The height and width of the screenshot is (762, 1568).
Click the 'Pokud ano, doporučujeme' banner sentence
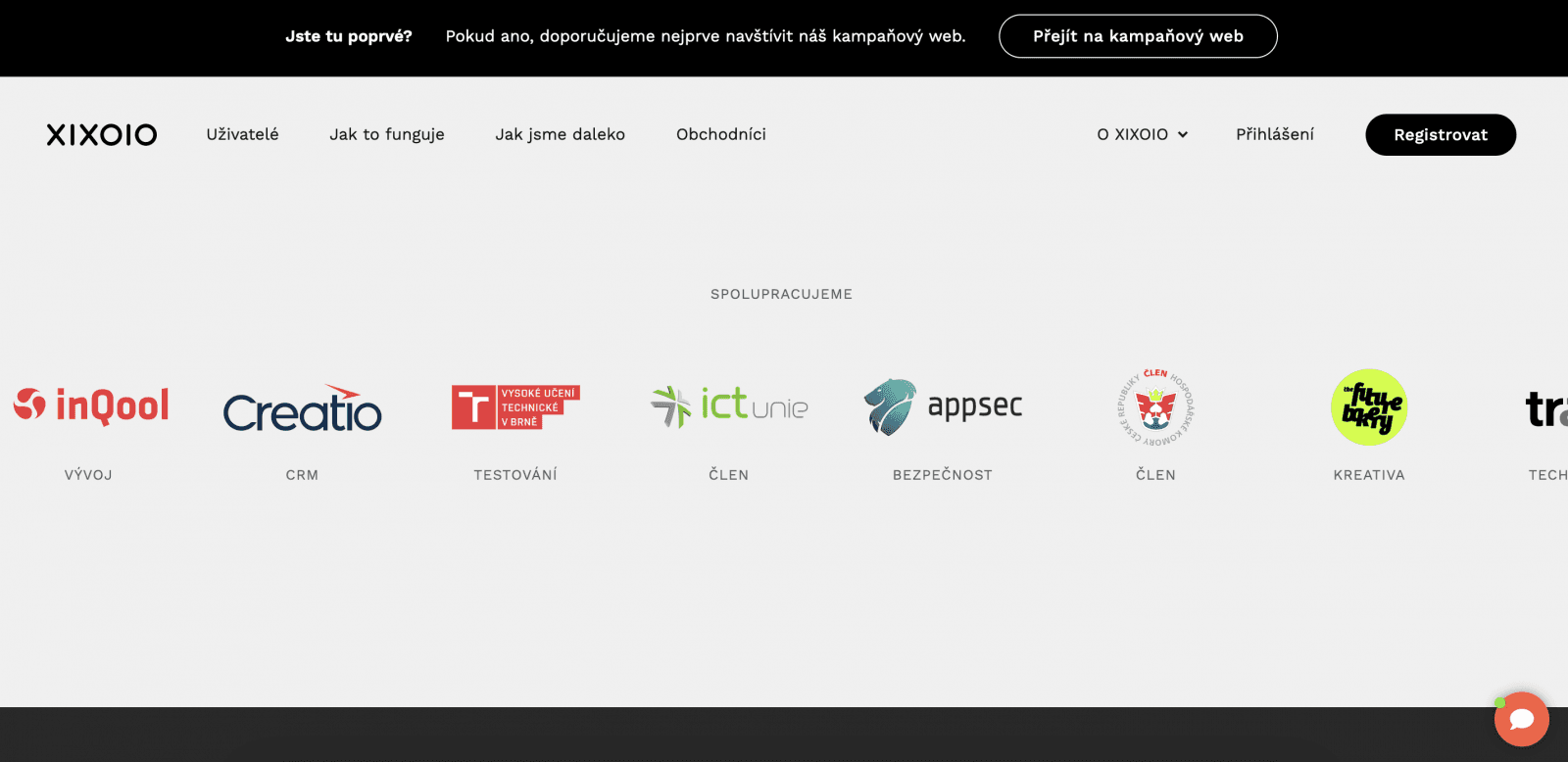coord(706,36)
